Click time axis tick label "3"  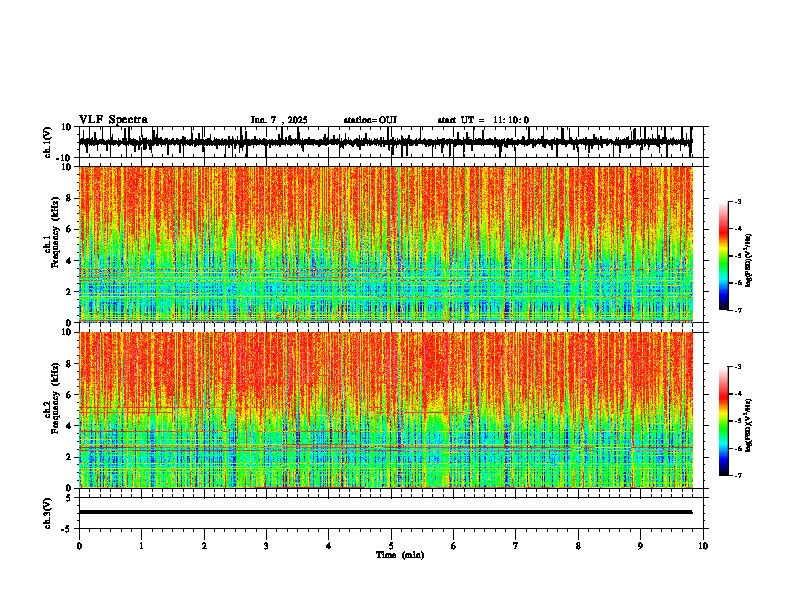point(266,546)
